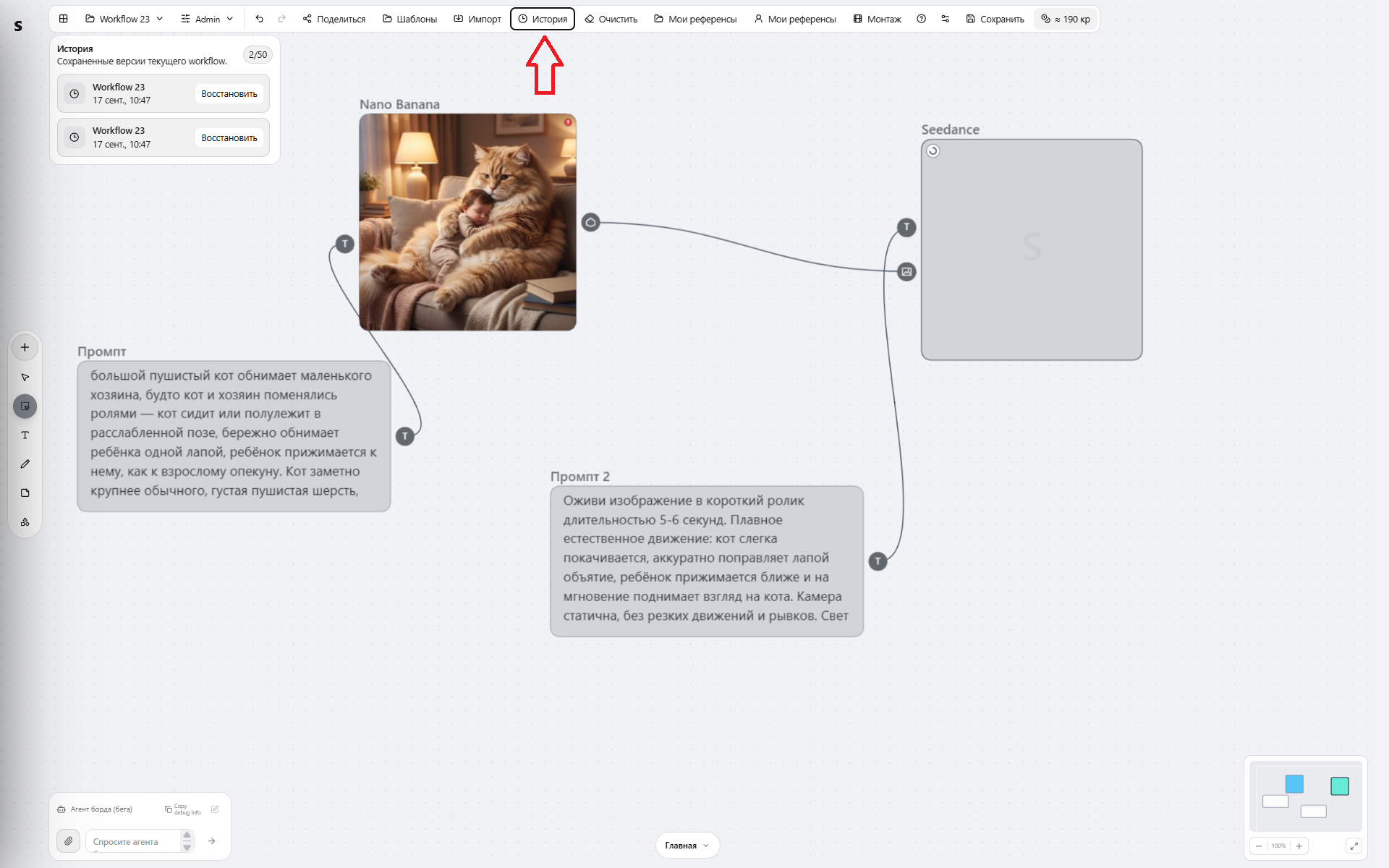Open Мои референсы with folder icon
The image size is (1389, 868).
pos(695,19)
